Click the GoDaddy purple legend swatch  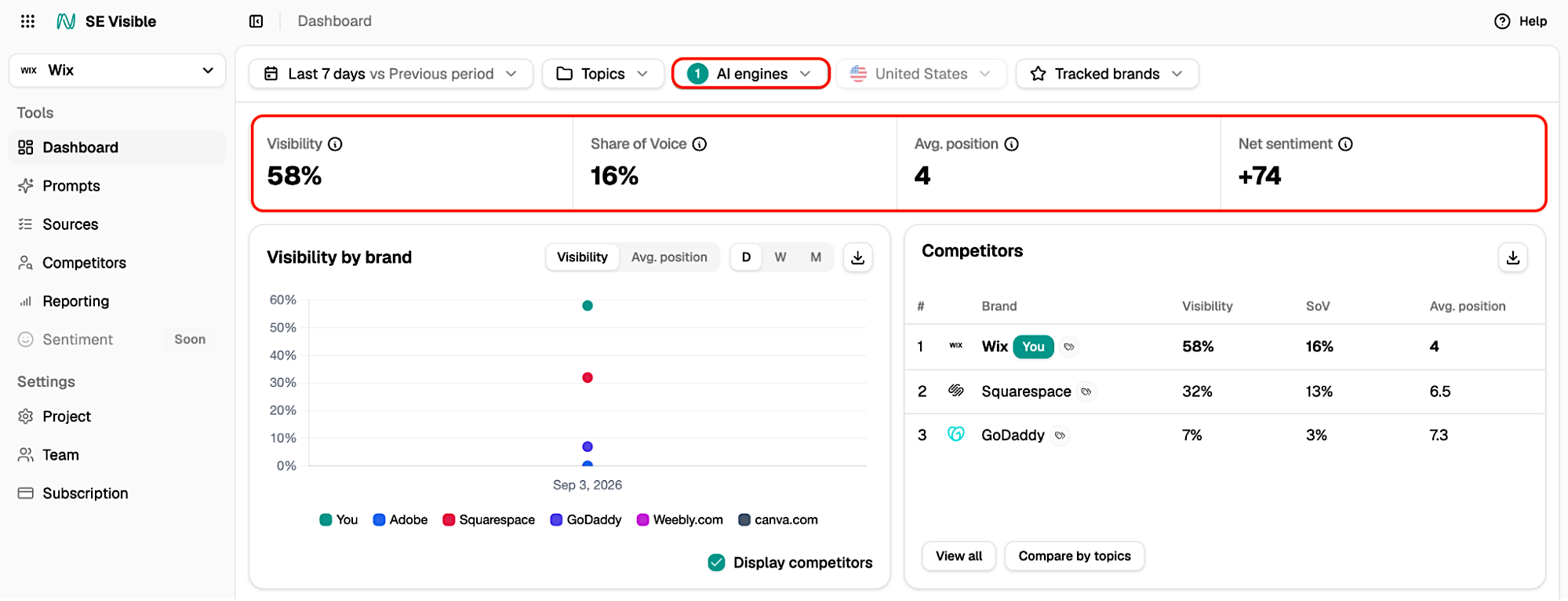pyautogui.click(x=556, y=520)
